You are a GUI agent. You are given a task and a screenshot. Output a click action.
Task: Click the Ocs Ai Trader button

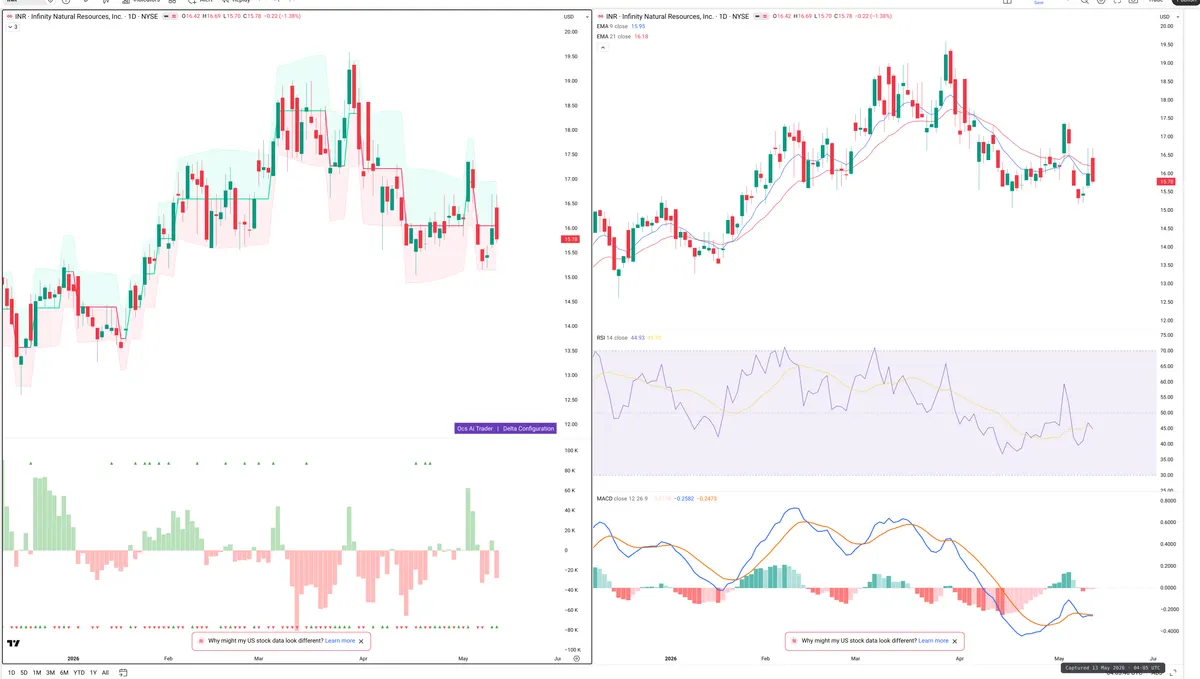click(476, 428)
